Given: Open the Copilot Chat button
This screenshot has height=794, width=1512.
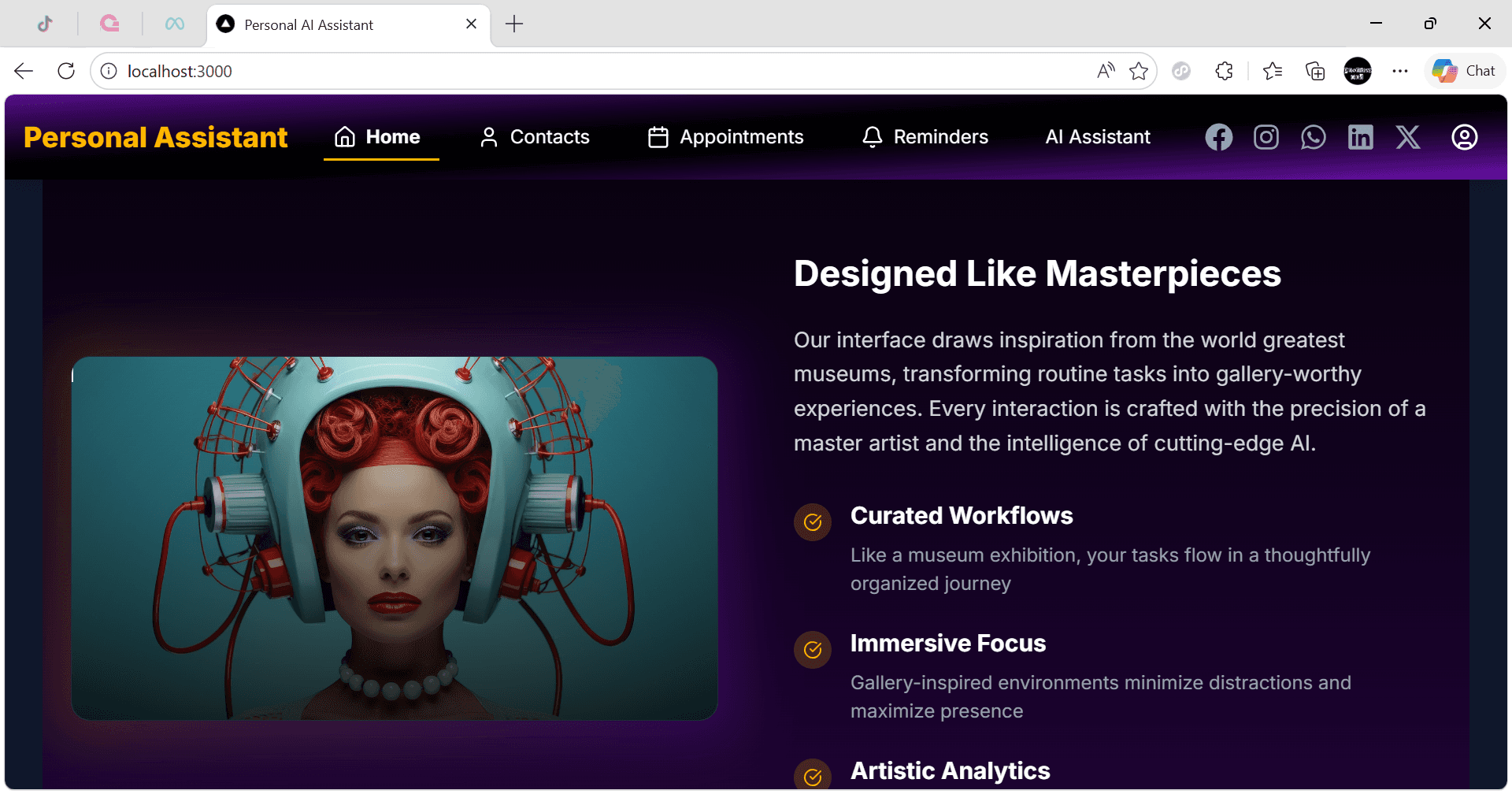Looking at the screenshot, I should pyautogui.click(x=1464, y=71).
